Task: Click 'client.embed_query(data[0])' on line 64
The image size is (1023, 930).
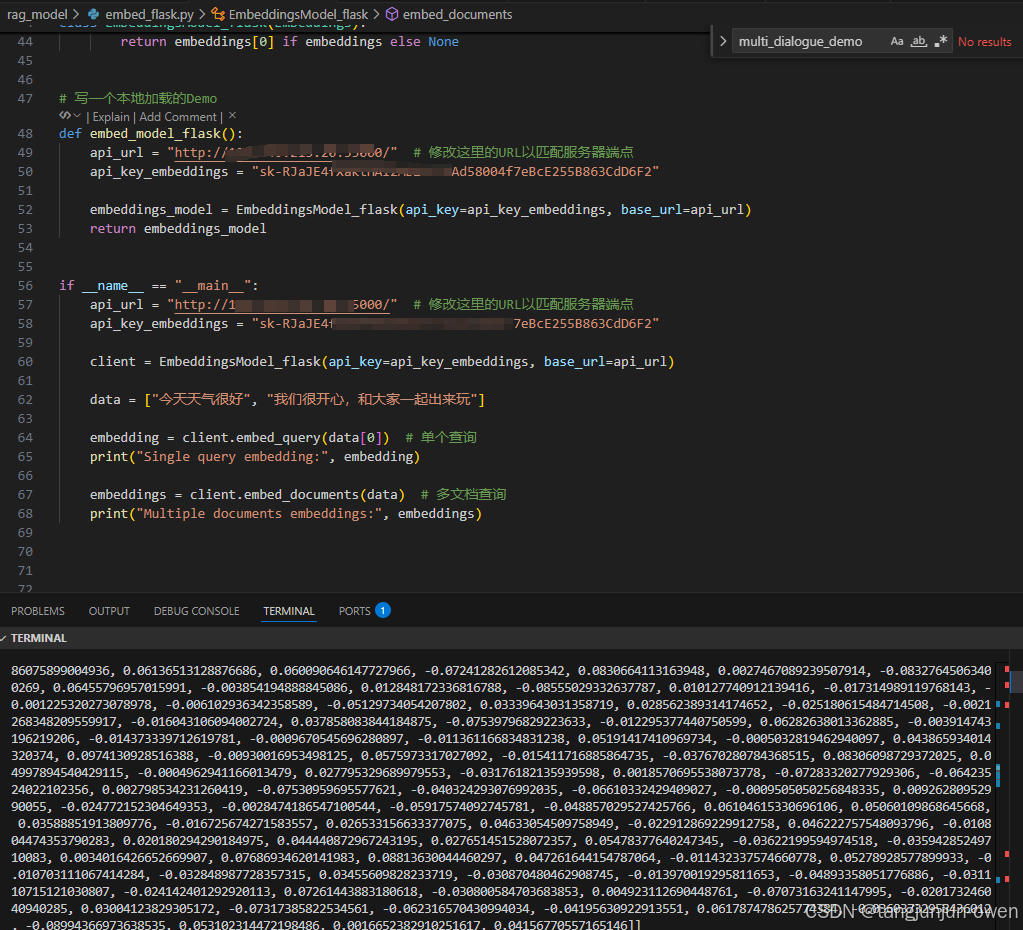Action: [286, 438]
